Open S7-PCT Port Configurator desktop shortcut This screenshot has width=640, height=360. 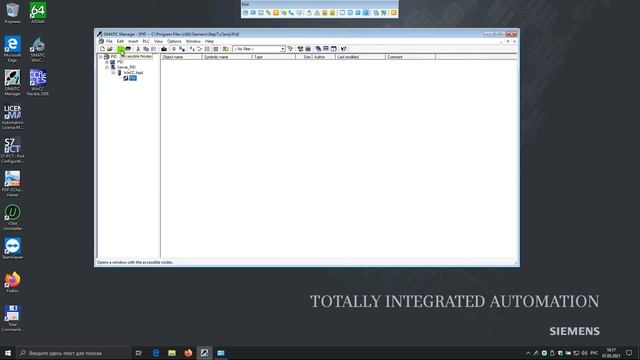(12, 150)
